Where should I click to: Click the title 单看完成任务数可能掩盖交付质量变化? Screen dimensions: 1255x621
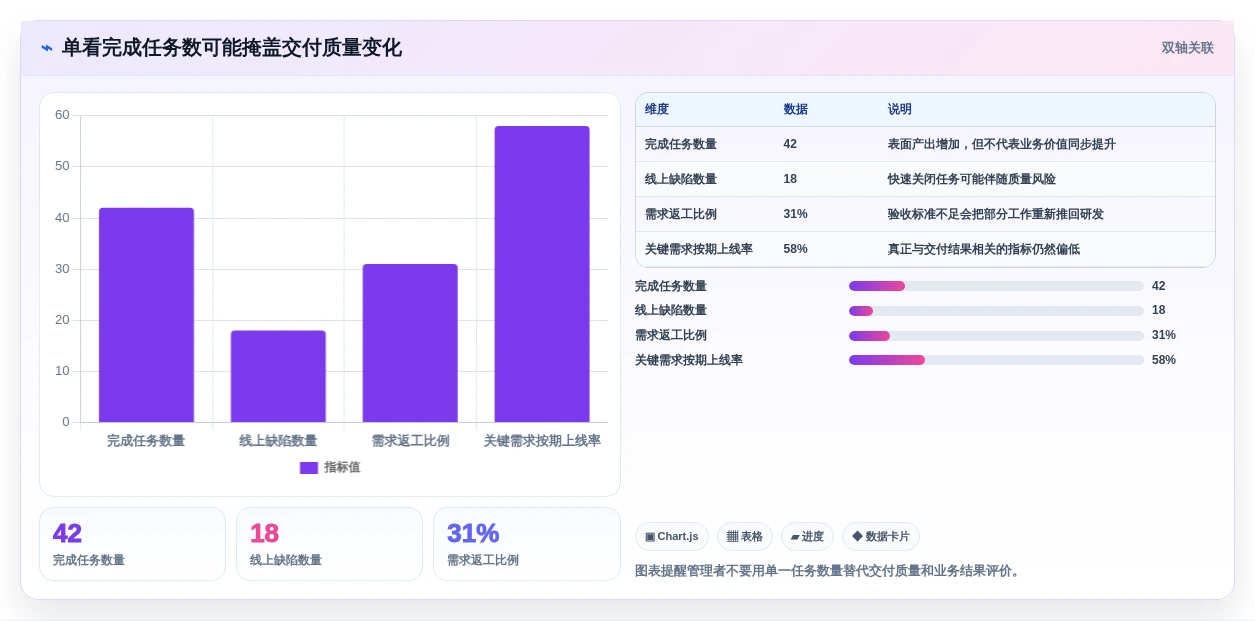(x=232, y=48)
